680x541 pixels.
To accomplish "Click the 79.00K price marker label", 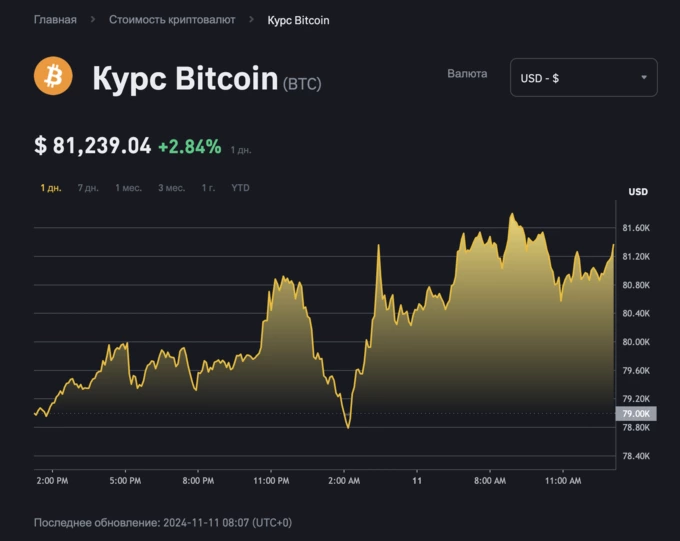I will 637,413.
